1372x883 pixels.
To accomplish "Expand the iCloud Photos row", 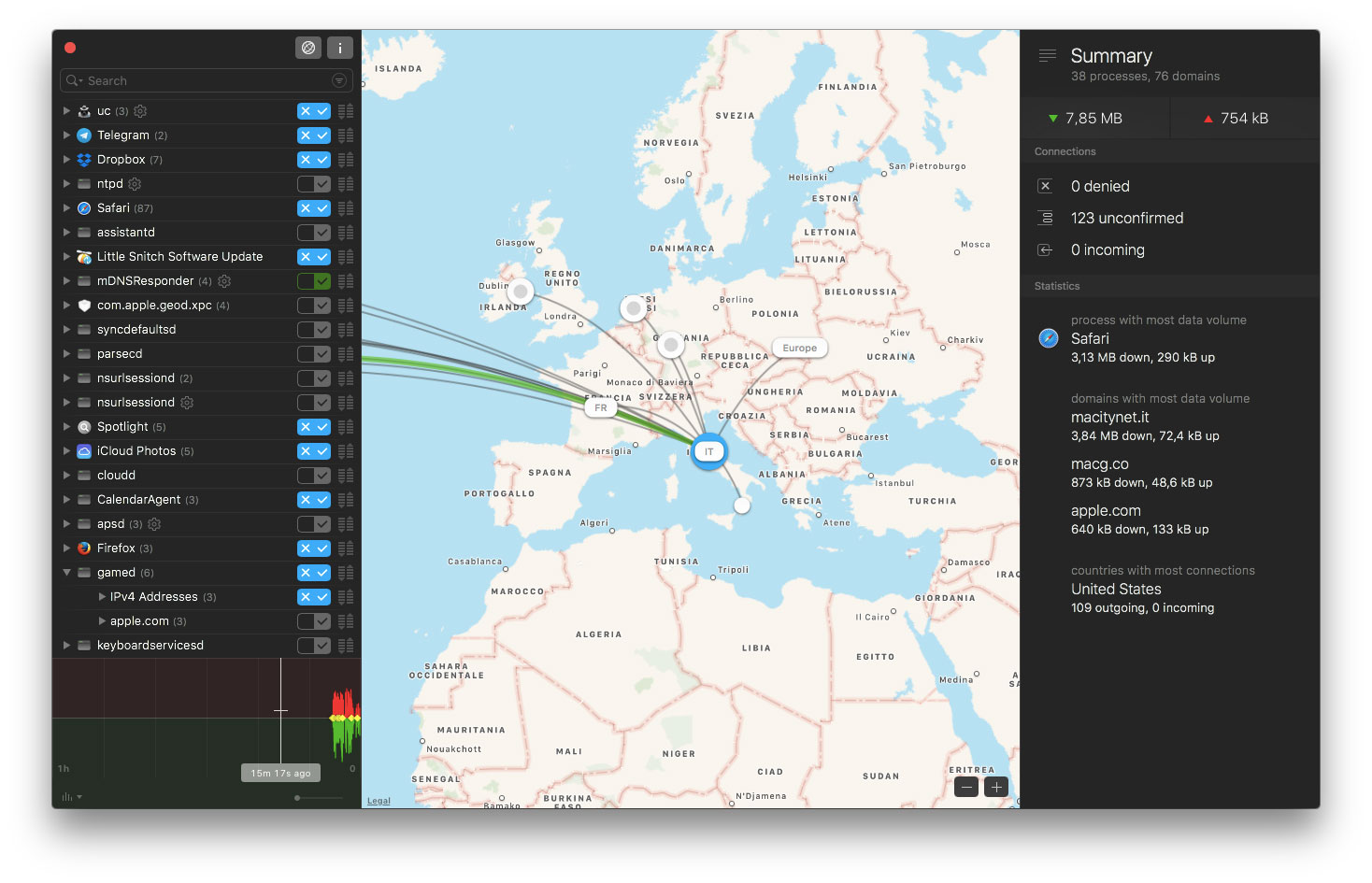I will pyautogui.click(x=66, y=451).
